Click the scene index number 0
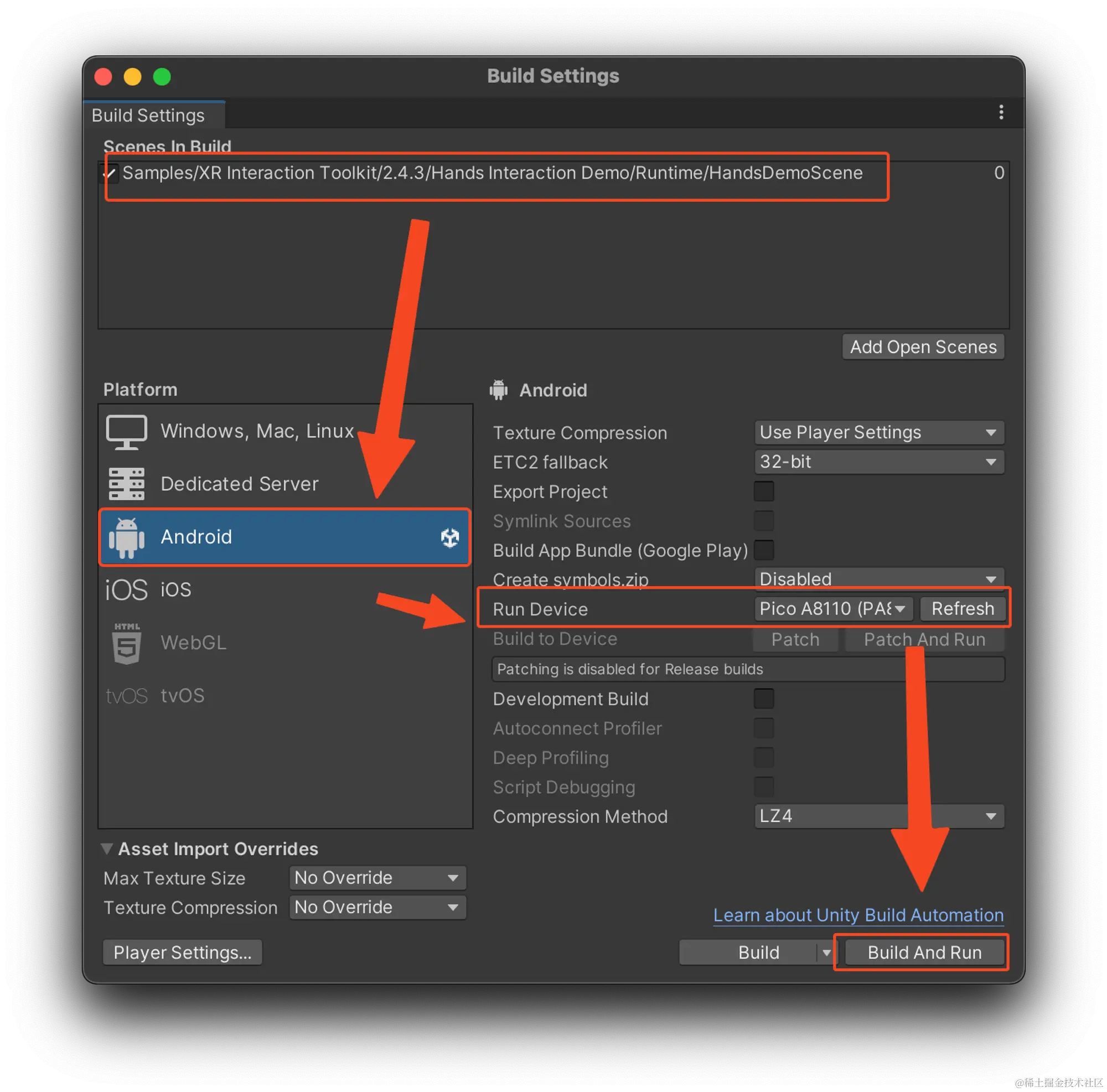Image resolution: width=1107 pixels, height=1092 pixels. coord(999,173)
